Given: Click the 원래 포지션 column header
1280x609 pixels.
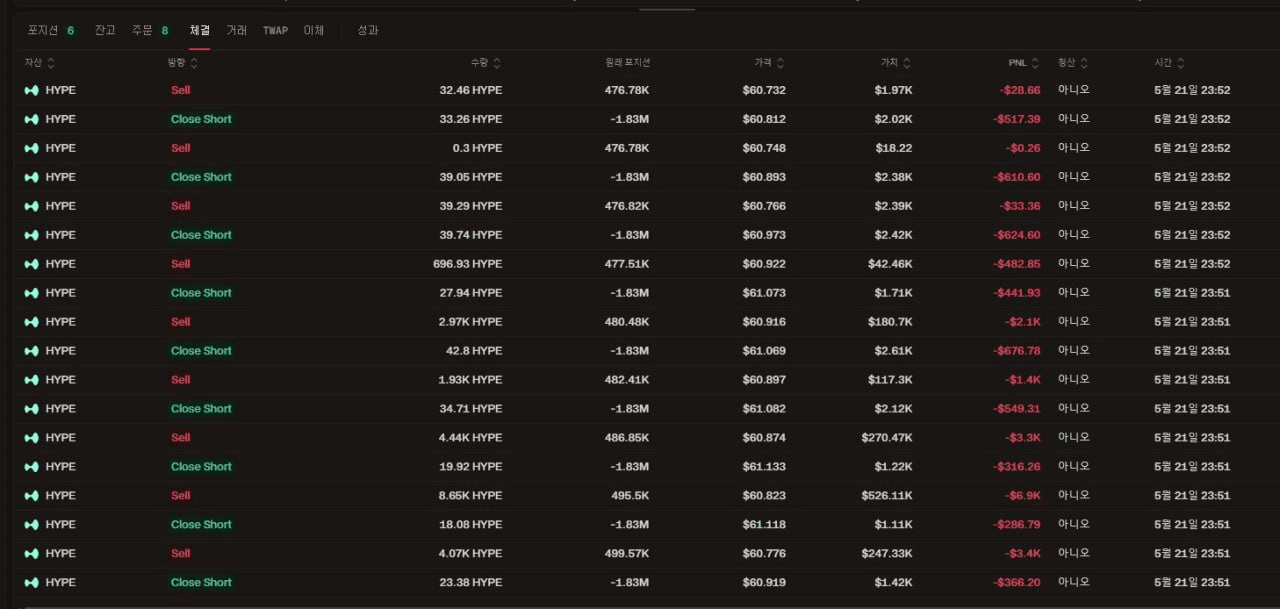Looking at the screenshot, I should click(x=628, y=63).
